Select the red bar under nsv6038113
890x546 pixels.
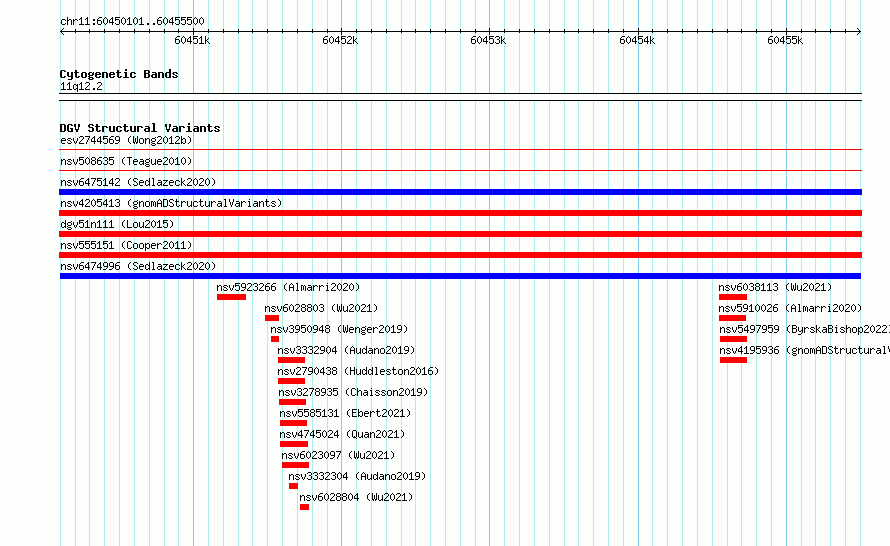pyautogui.click(x=733, y=297)
